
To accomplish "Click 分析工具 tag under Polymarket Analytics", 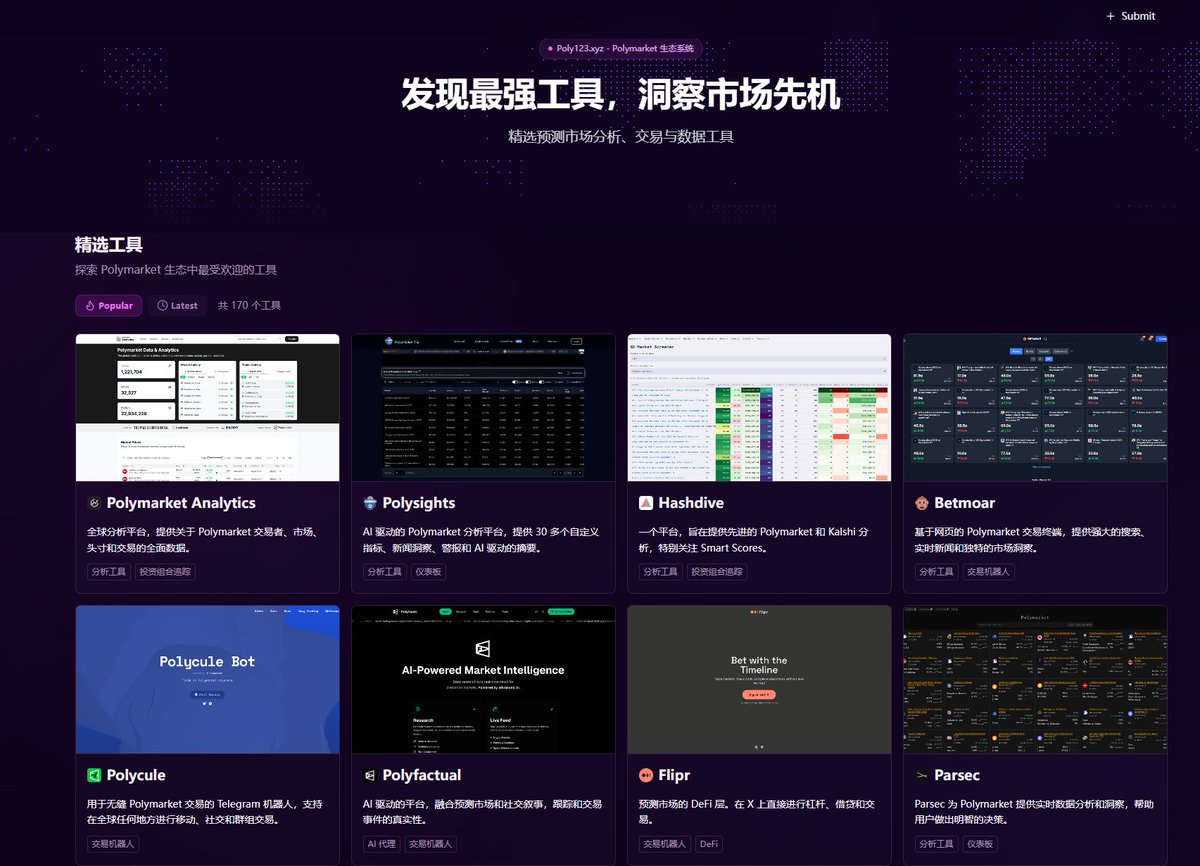I will (x=108, y=572).
